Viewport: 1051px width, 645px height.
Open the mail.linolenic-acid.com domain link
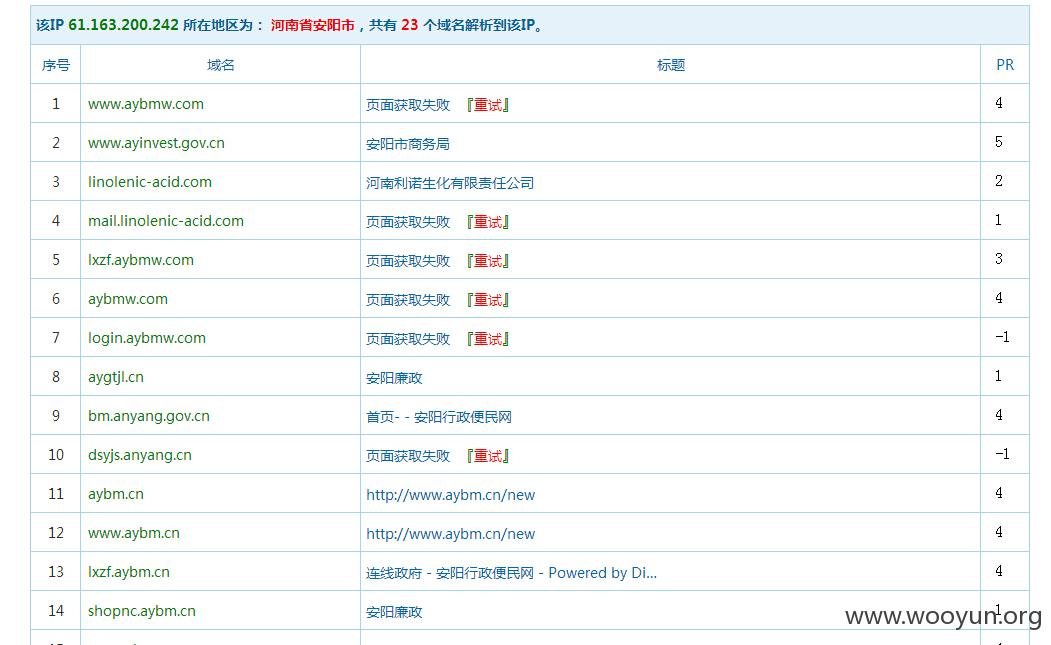click(166, 221)
